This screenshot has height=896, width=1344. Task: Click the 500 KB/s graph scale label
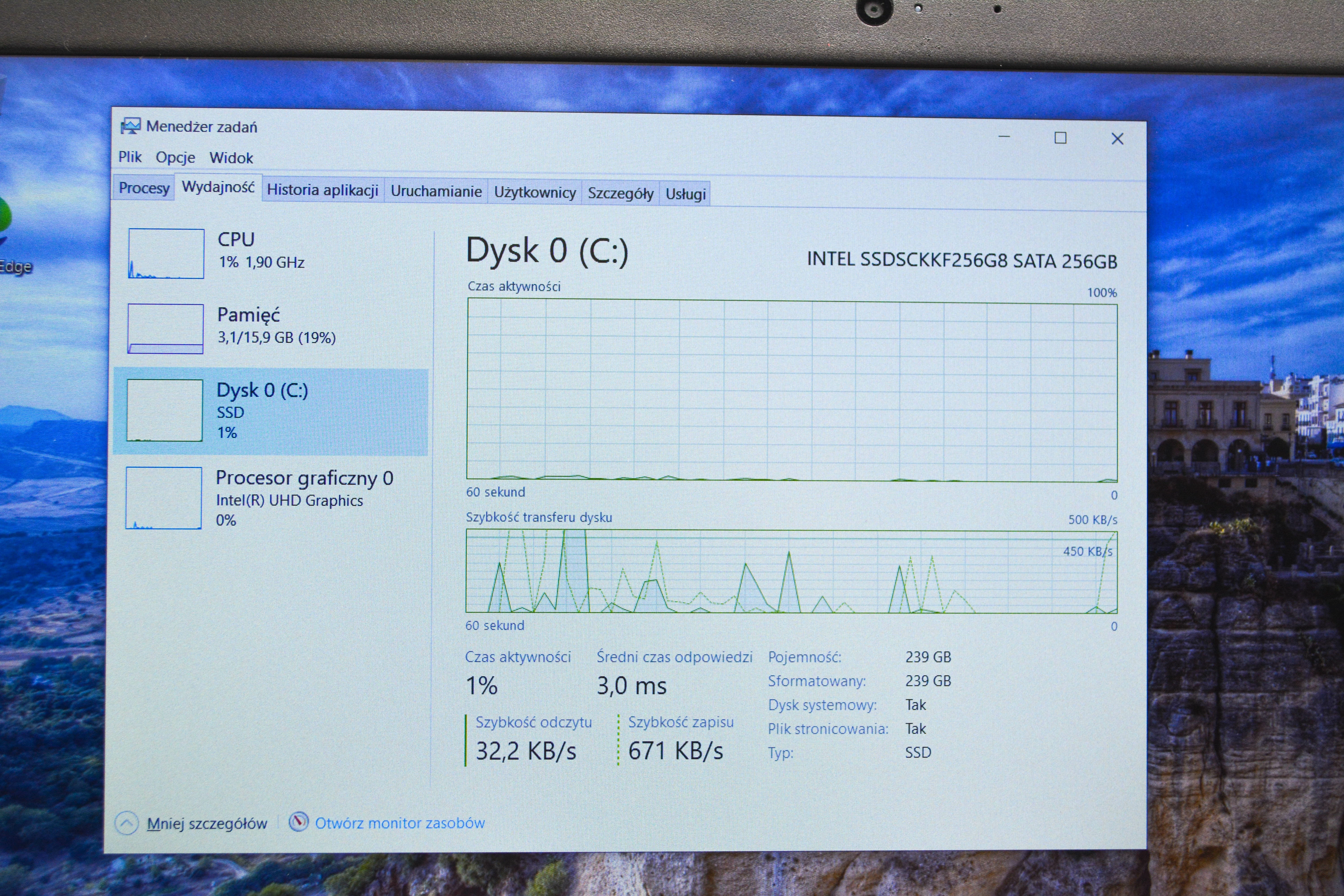[x=1093, y=520]
